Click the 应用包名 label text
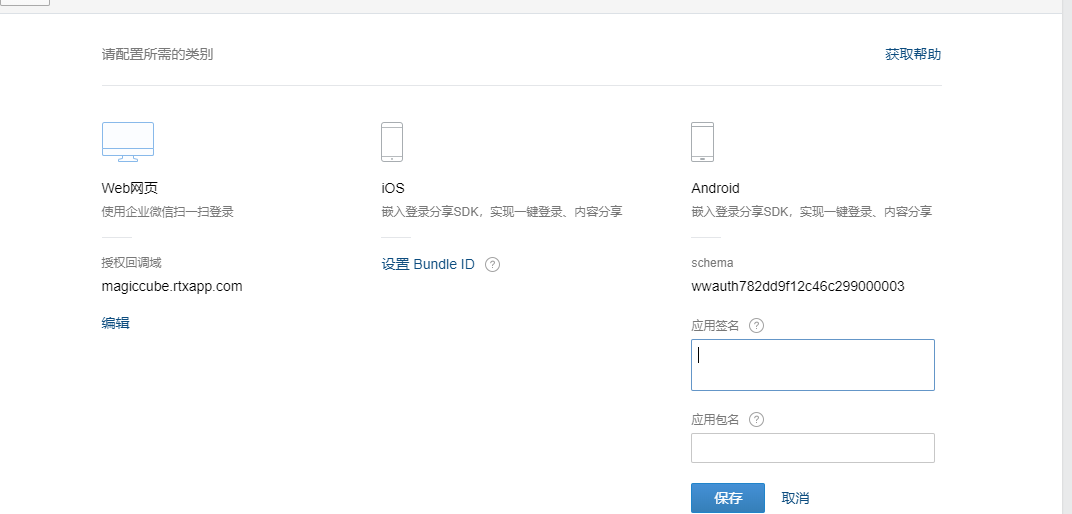The width and height of the screenshot is (1072, 514). 715,420
